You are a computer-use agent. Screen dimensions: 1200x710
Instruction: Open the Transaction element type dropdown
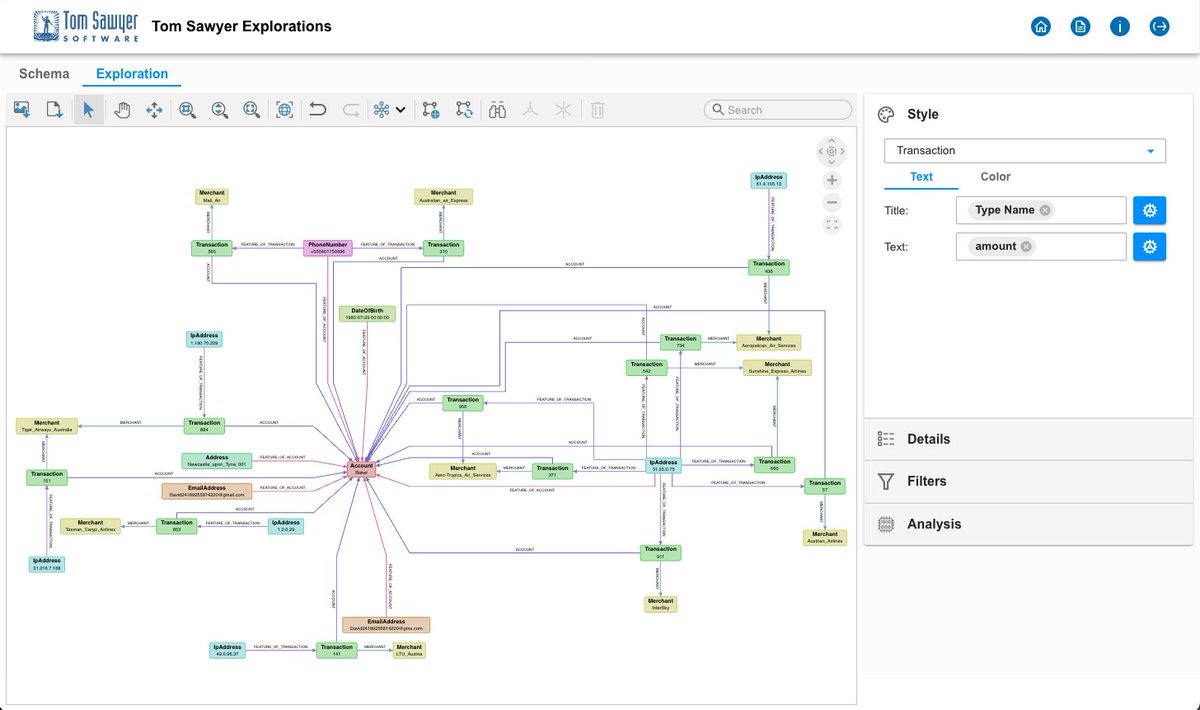click(1026, 151)
